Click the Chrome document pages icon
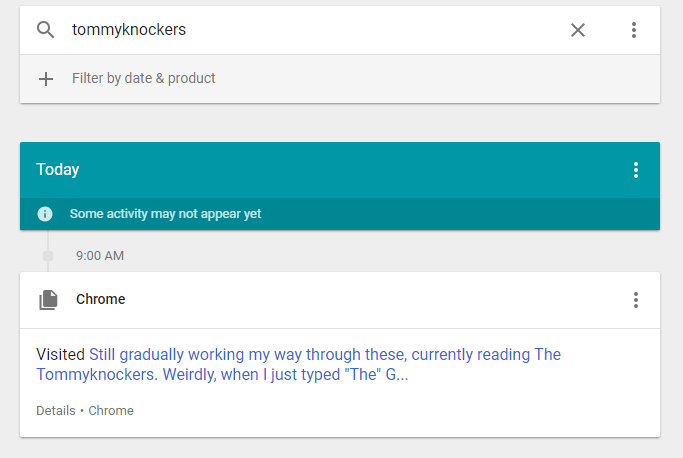The image size is (683, 458). tap(48, 300)
